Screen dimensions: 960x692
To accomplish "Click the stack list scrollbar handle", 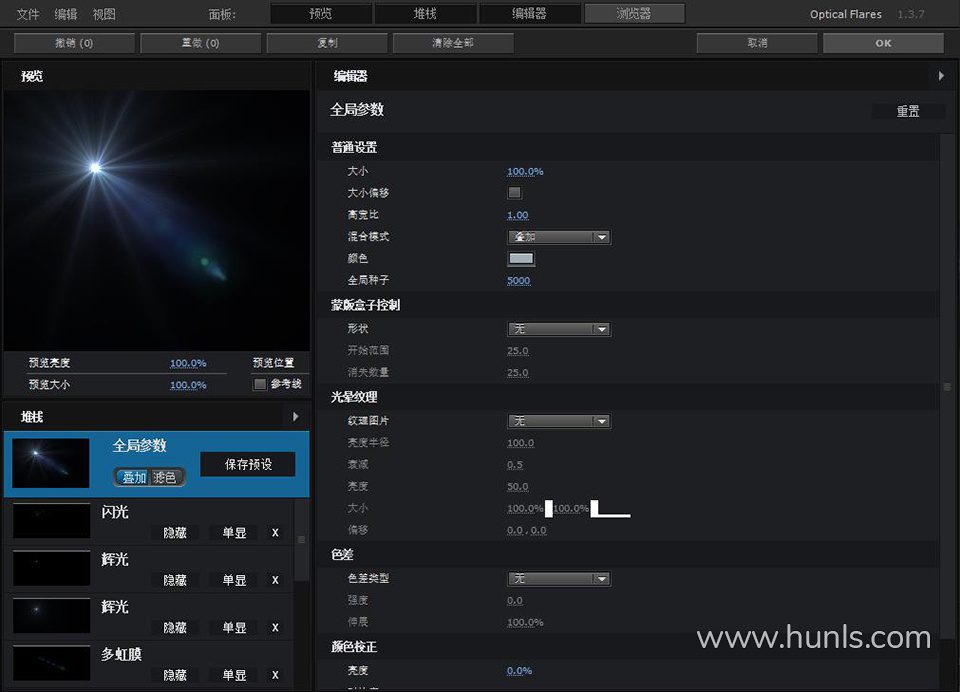I will click(301, 540).
